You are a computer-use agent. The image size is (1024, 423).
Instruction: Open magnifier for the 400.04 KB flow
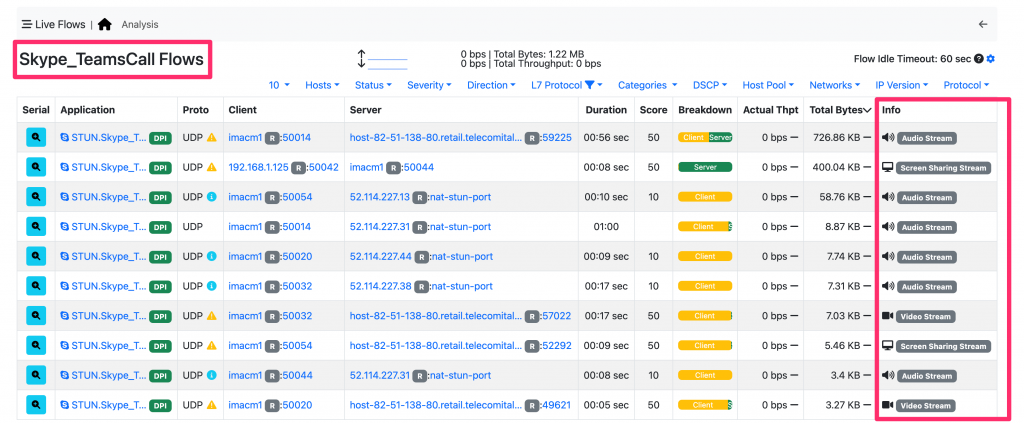coord(36,167)
